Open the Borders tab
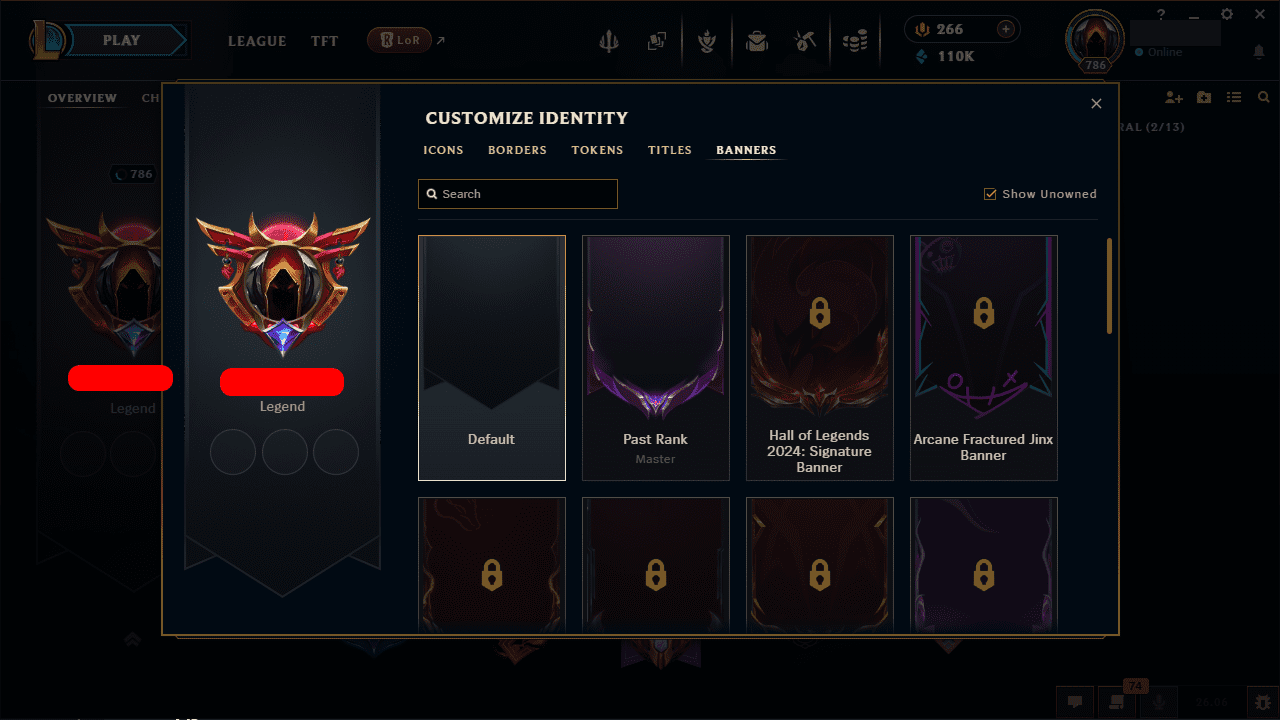This screenshot has width=1280, height=720. 517,150
